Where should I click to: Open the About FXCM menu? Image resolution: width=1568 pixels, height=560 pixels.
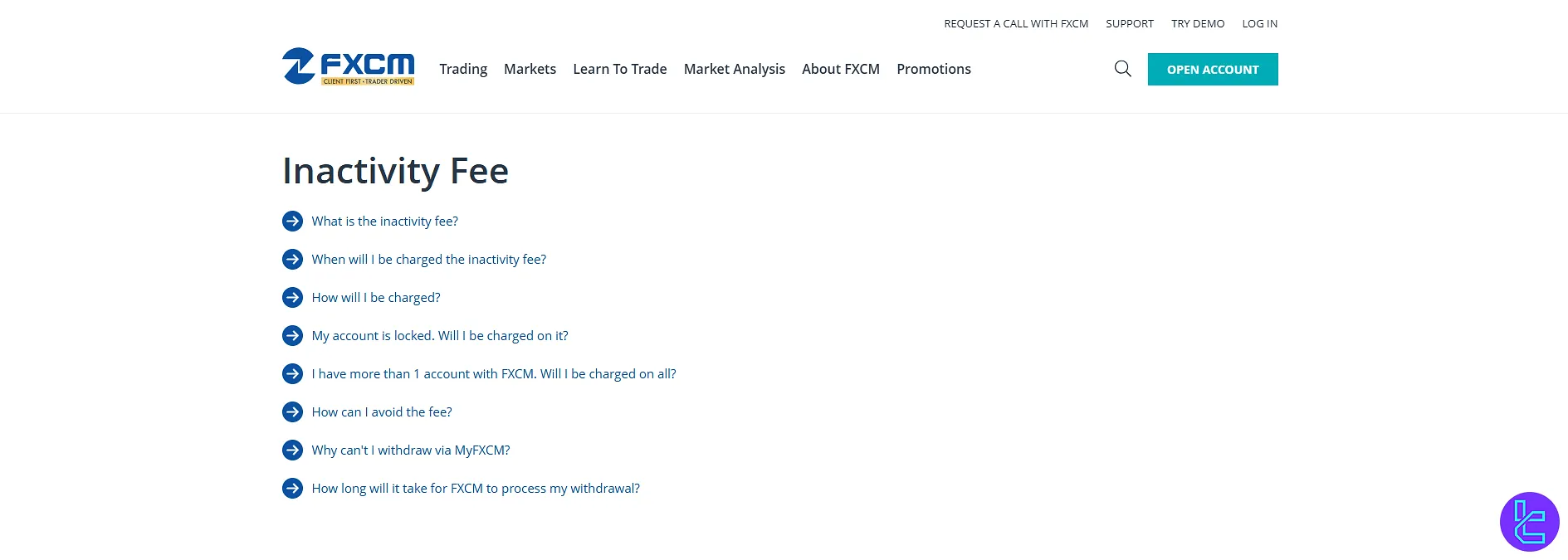841,69
